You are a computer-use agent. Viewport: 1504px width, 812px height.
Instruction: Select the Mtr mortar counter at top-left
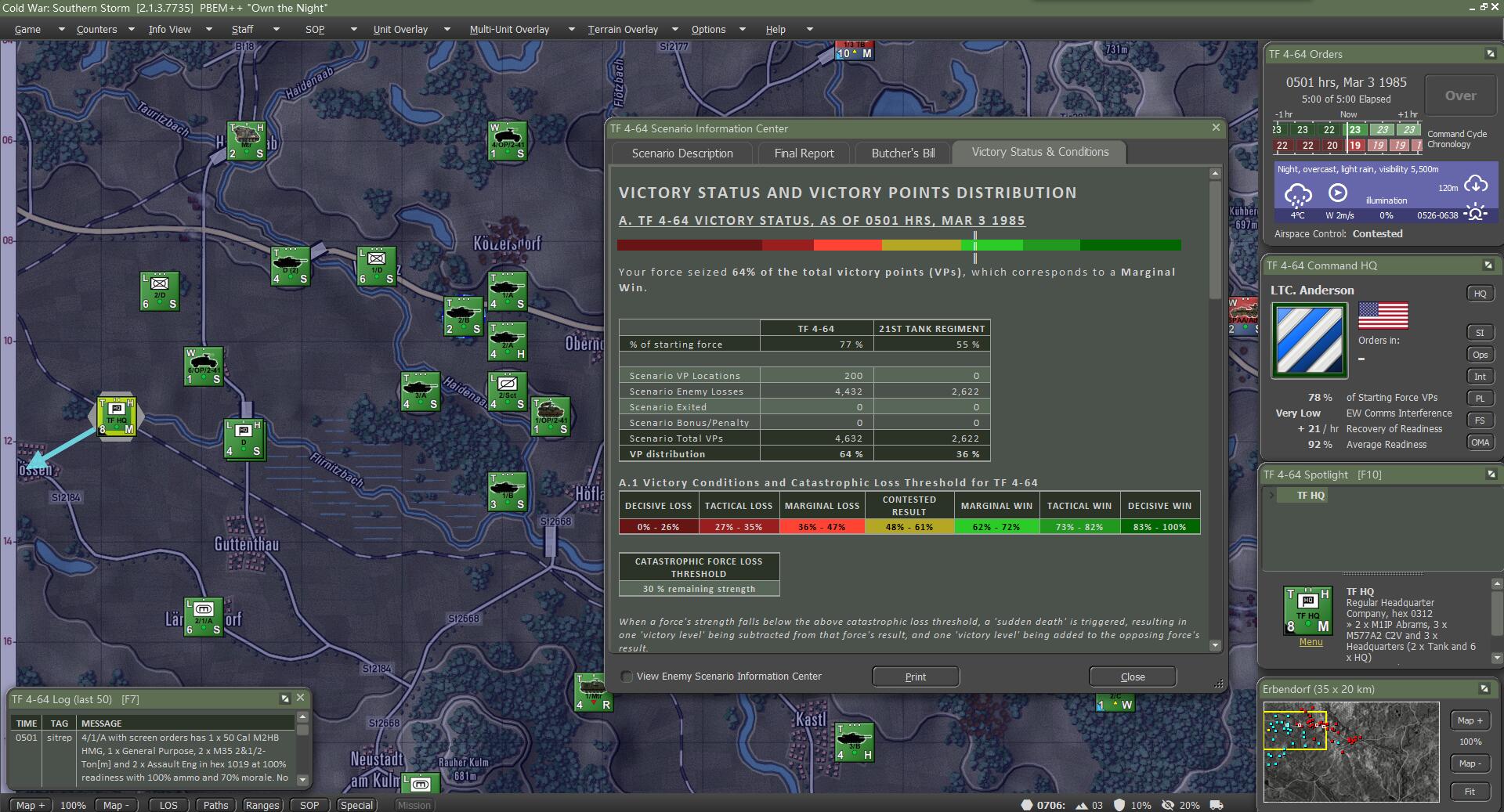(x=247, y=141)
